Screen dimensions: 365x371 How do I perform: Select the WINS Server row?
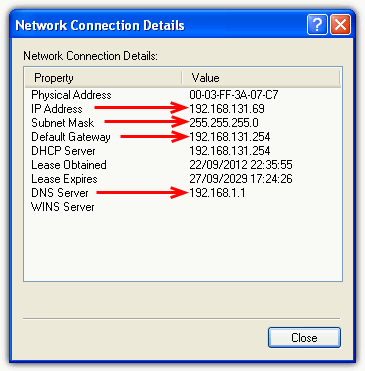pyautogui.click(x=183, y=207)
